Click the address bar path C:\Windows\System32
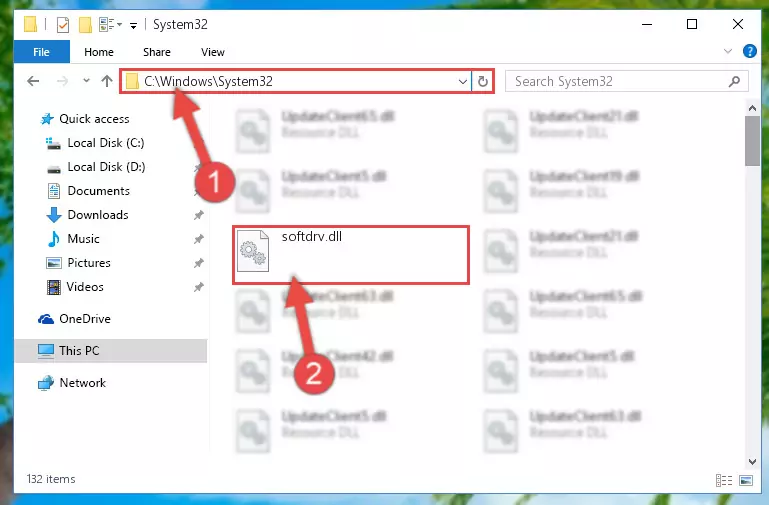 pyautogui.click(x=208, y=81)
